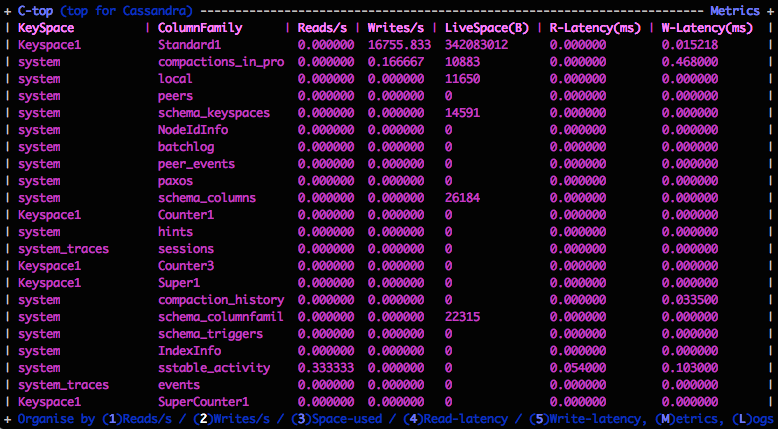This screenshot has height=429, width=778.
Task: Select the schema_columnfamil row
Action: click(x=389, y=316)
